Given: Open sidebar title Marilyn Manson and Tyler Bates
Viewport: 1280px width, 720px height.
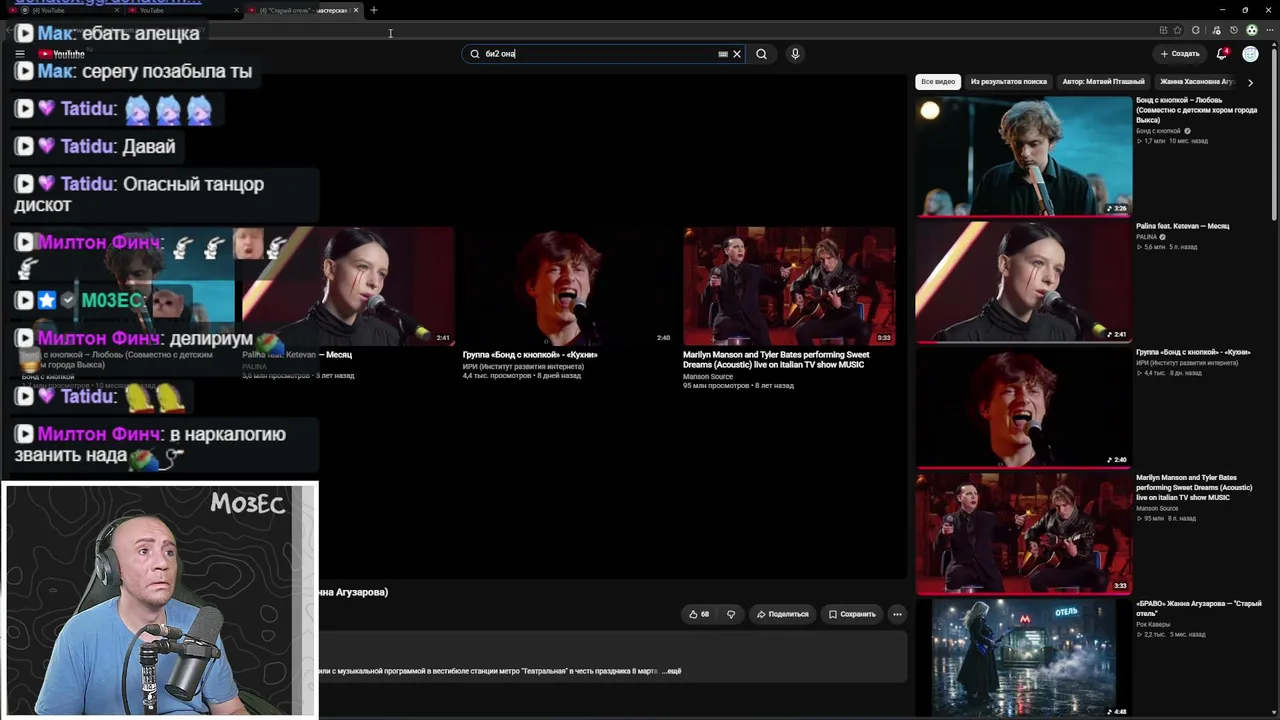Looking at the screenshot, I should pyautogui.click(x=1194, y=488).
